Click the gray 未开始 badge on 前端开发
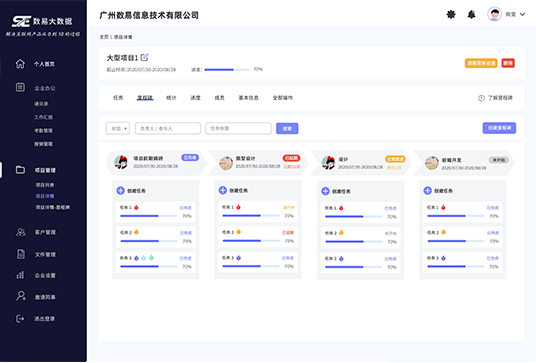Image resolution: width=536 pixels, height=363 pixels. pos(499,160)
